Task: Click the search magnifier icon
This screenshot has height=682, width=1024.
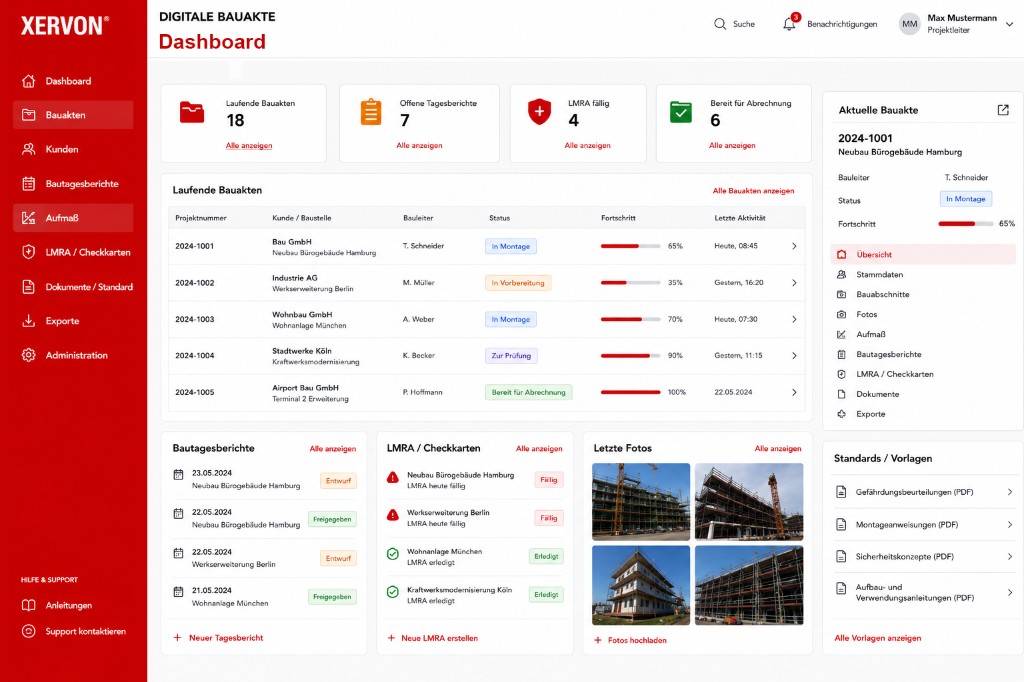Action: tap(720, 24)
